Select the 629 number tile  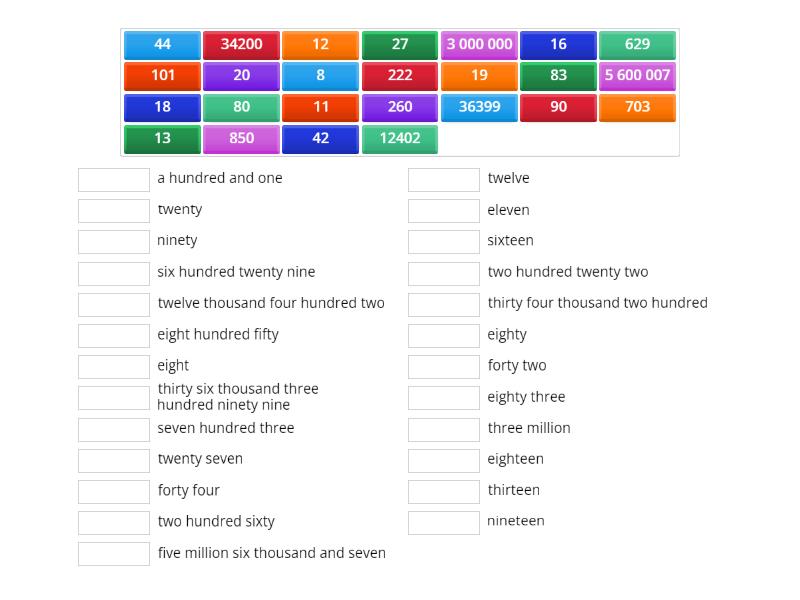coord(637,45)
